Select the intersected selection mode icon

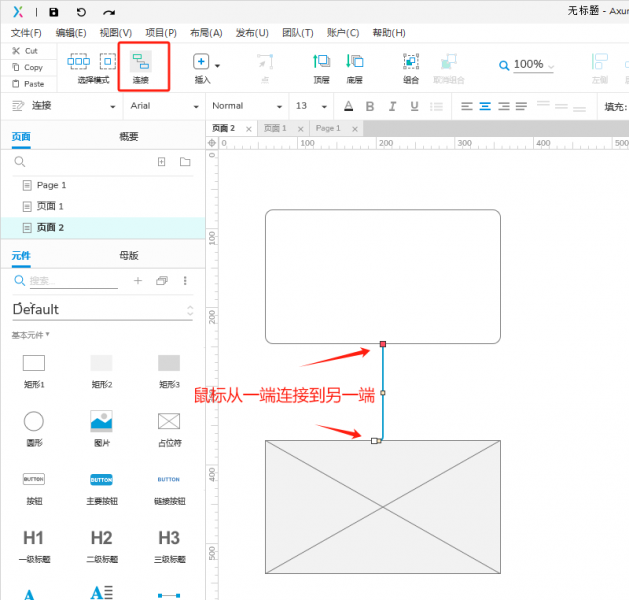pos(79,61)
